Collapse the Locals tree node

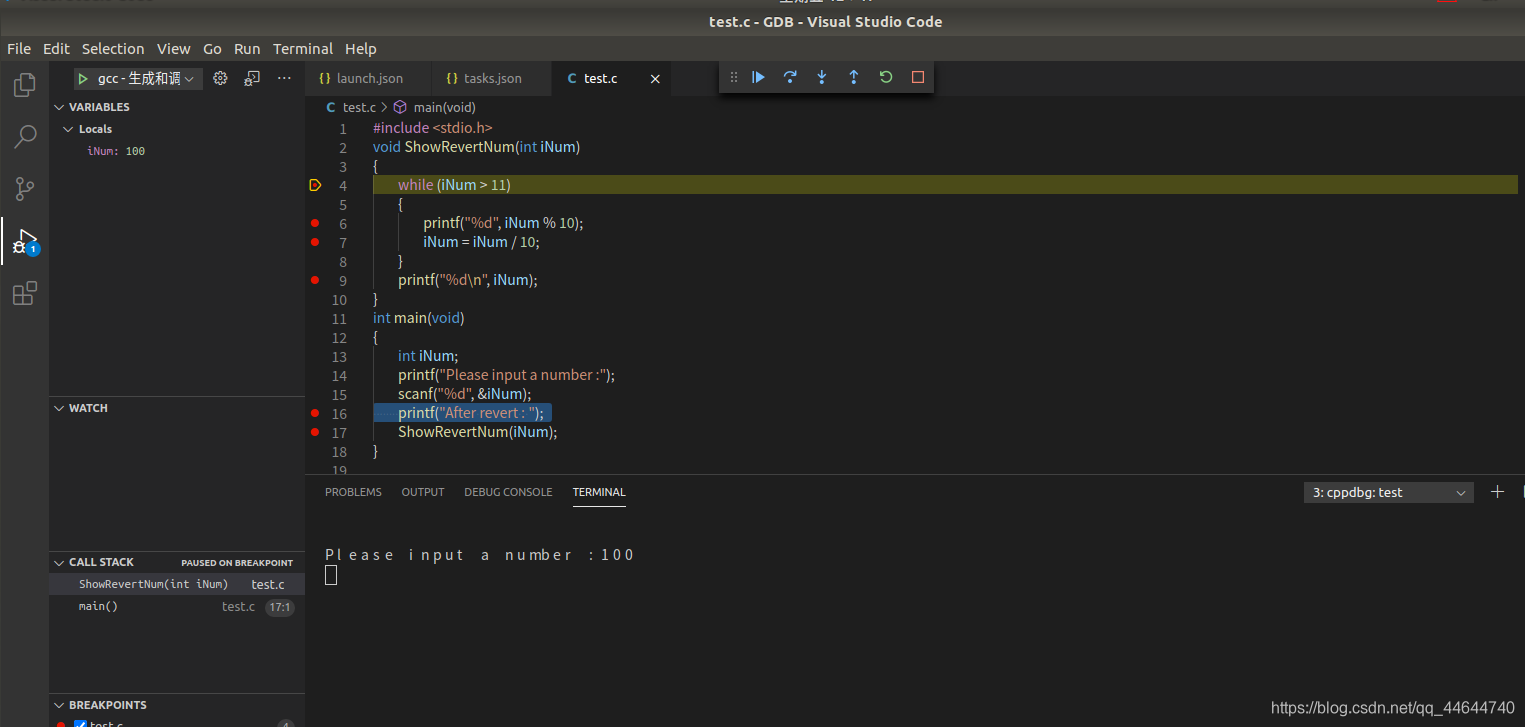click(68, 129)
